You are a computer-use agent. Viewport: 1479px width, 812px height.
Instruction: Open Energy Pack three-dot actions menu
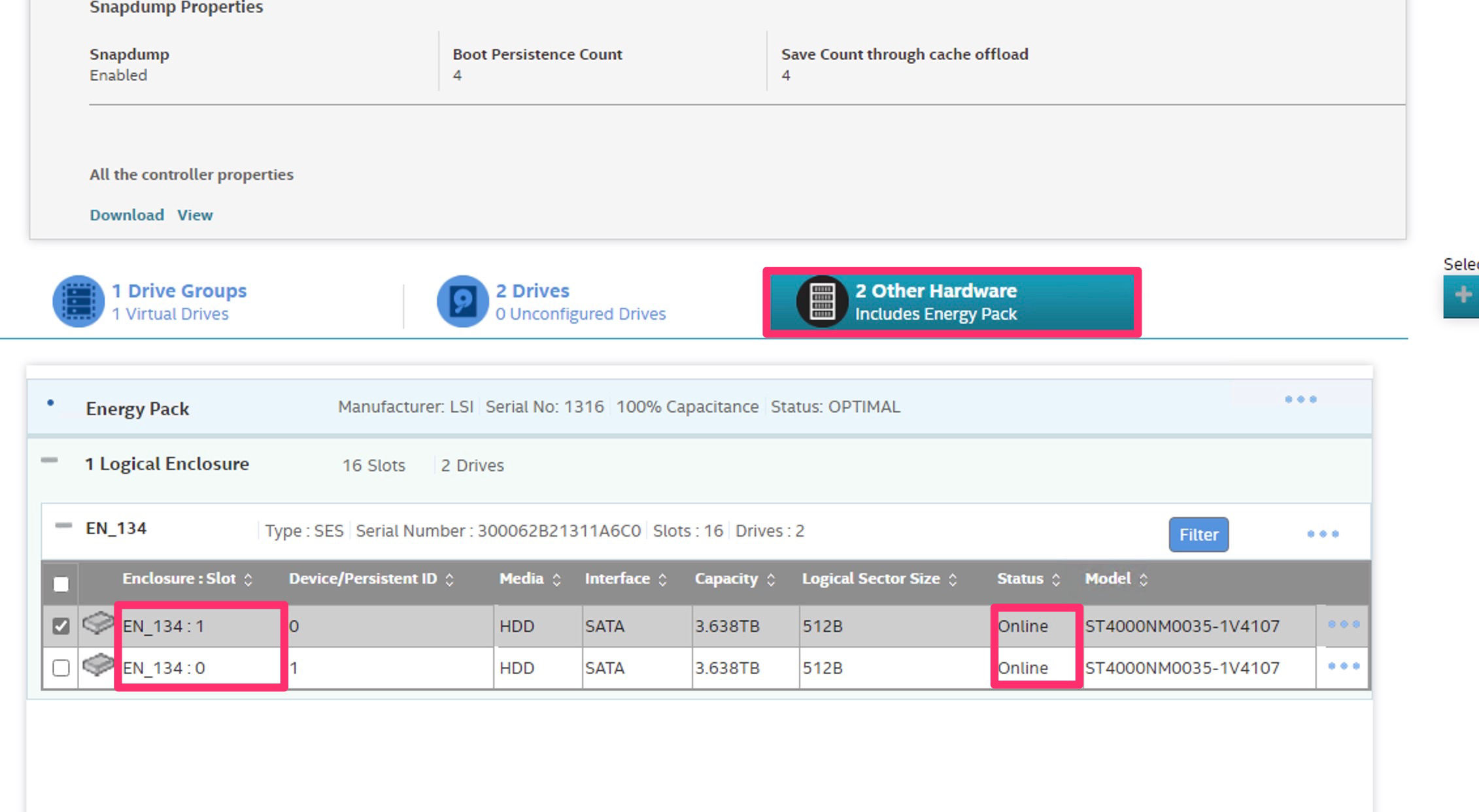point(1300,399)
